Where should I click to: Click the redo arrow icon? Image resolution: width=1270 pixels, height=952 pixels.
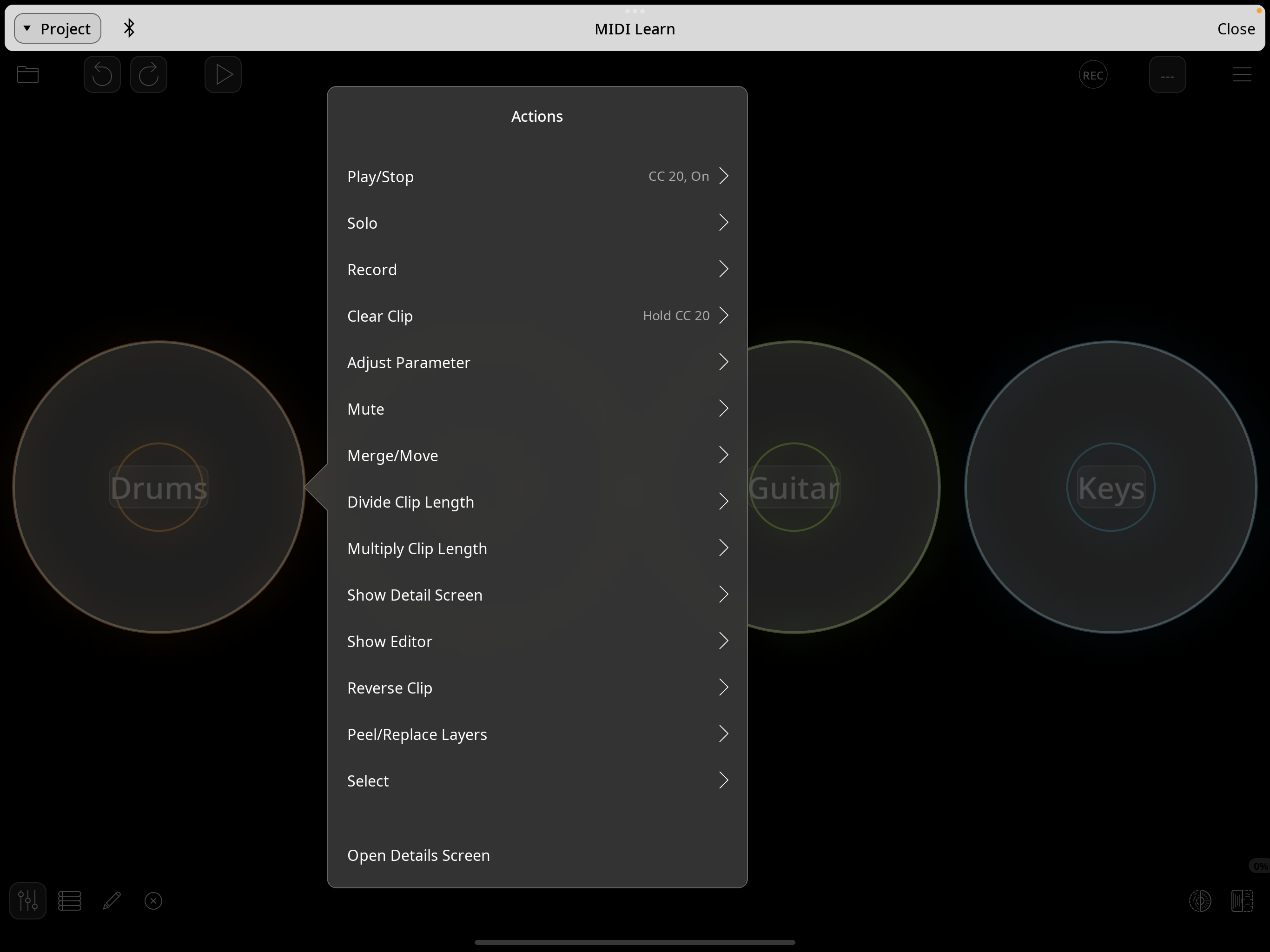click(x=149, y=75)
